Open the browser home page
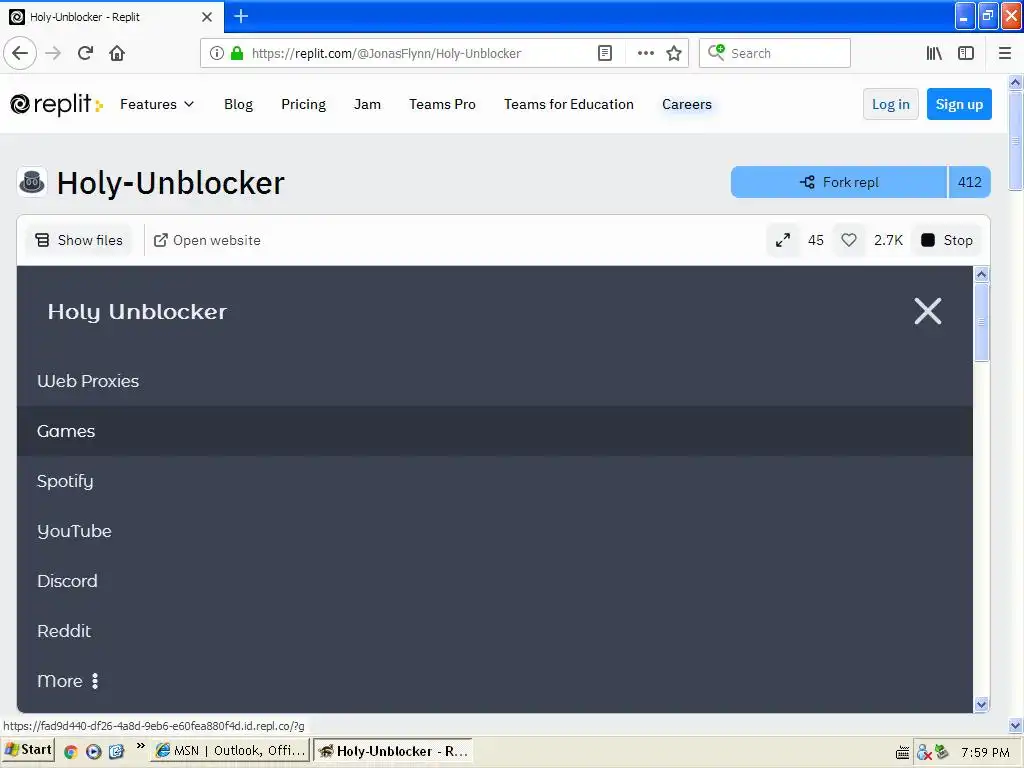 [117, 53]
